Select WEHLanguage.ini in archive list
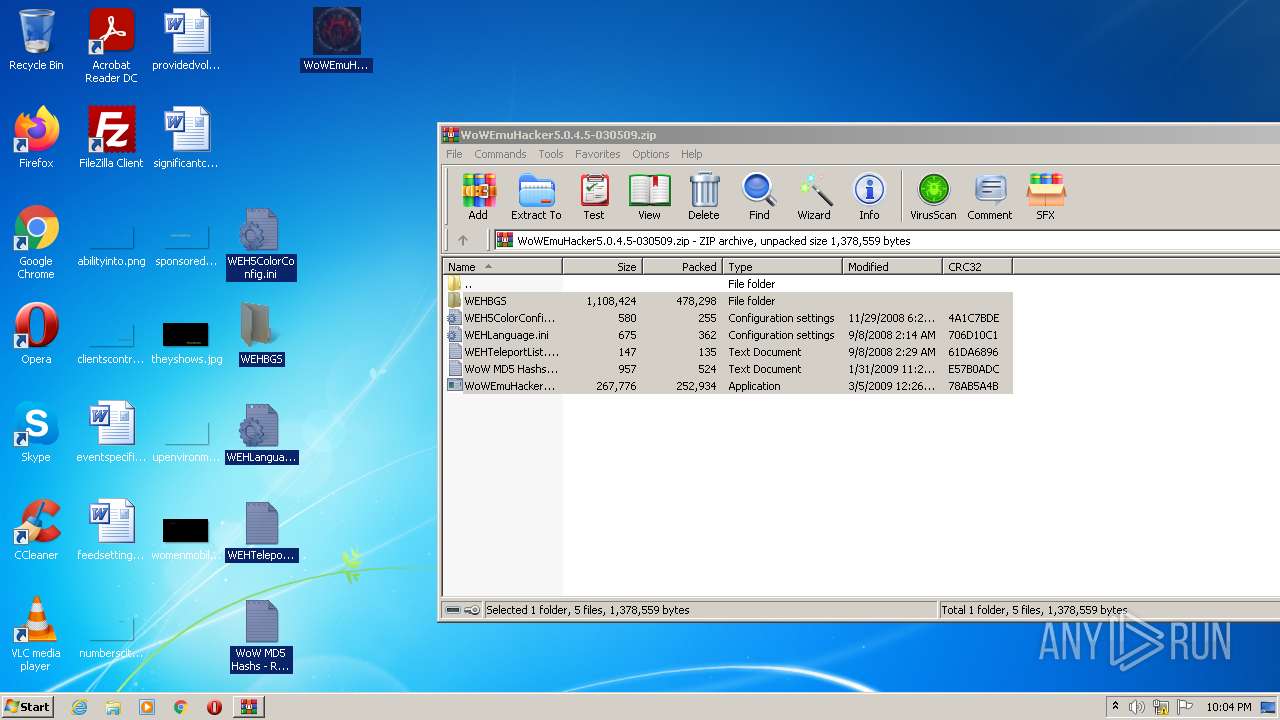Viewport: 1280px width, 720px height. click(x=728, y=335)
